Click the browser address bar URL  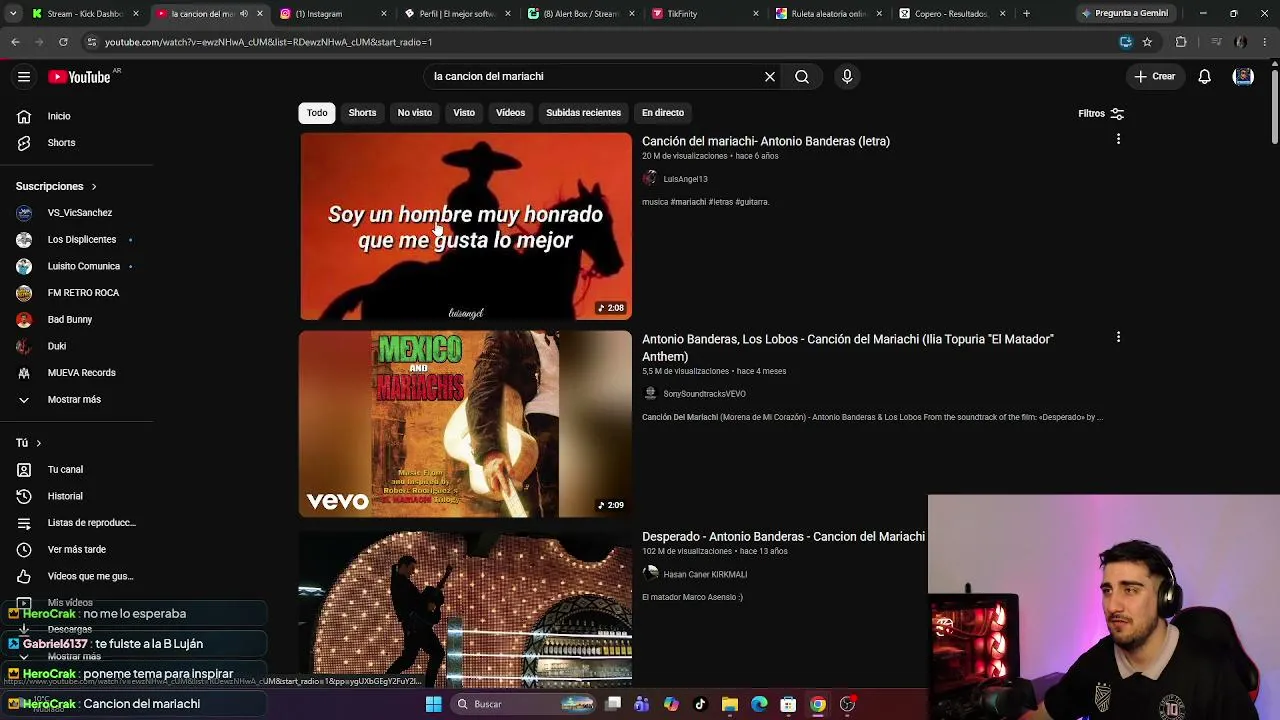pos(269,42)
